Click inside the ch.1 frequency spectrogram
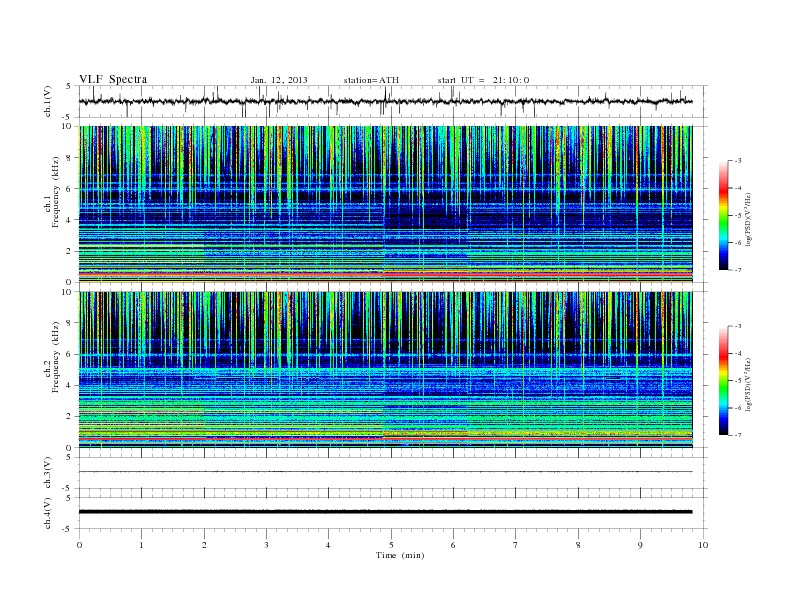This screenshot has width=792, height=612. coord(385,204)
